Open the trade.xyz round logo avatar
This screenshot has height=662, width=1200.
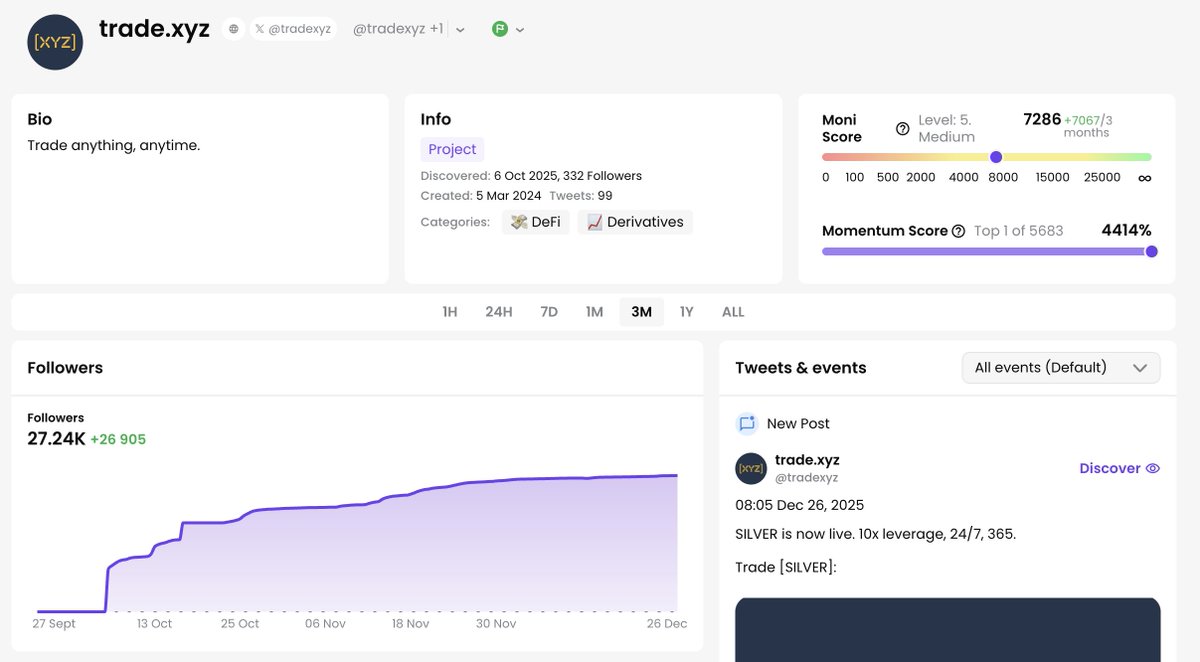point(55,42)
